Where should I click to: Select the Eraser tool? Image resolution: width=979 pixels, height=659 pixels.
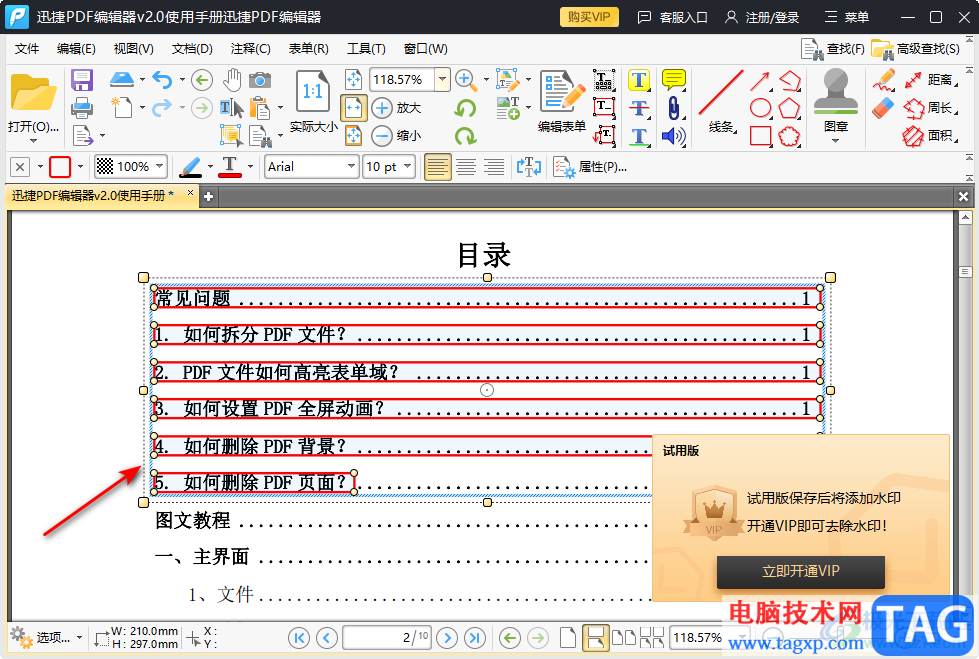[x=883, y=108]
